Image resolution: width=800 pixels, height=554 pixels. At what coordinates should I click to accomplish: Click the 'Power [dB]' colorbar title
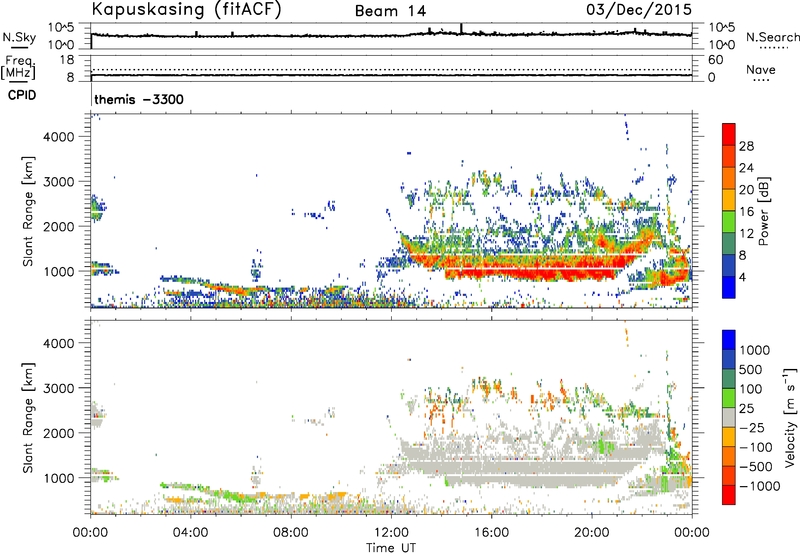[763, 211]
